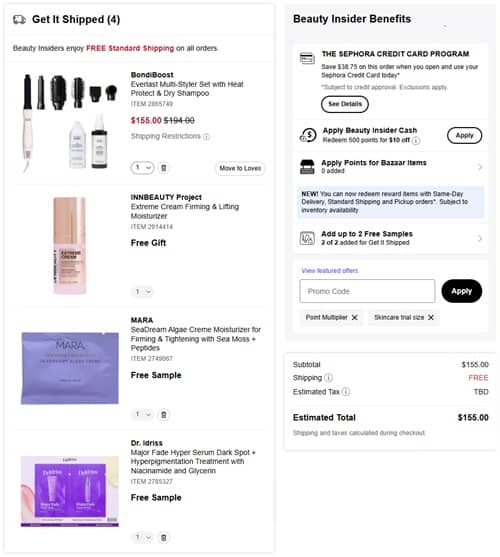The image size is (500, 557).
Task: Focus the Promo Code input field
Action: click(367, 291)
